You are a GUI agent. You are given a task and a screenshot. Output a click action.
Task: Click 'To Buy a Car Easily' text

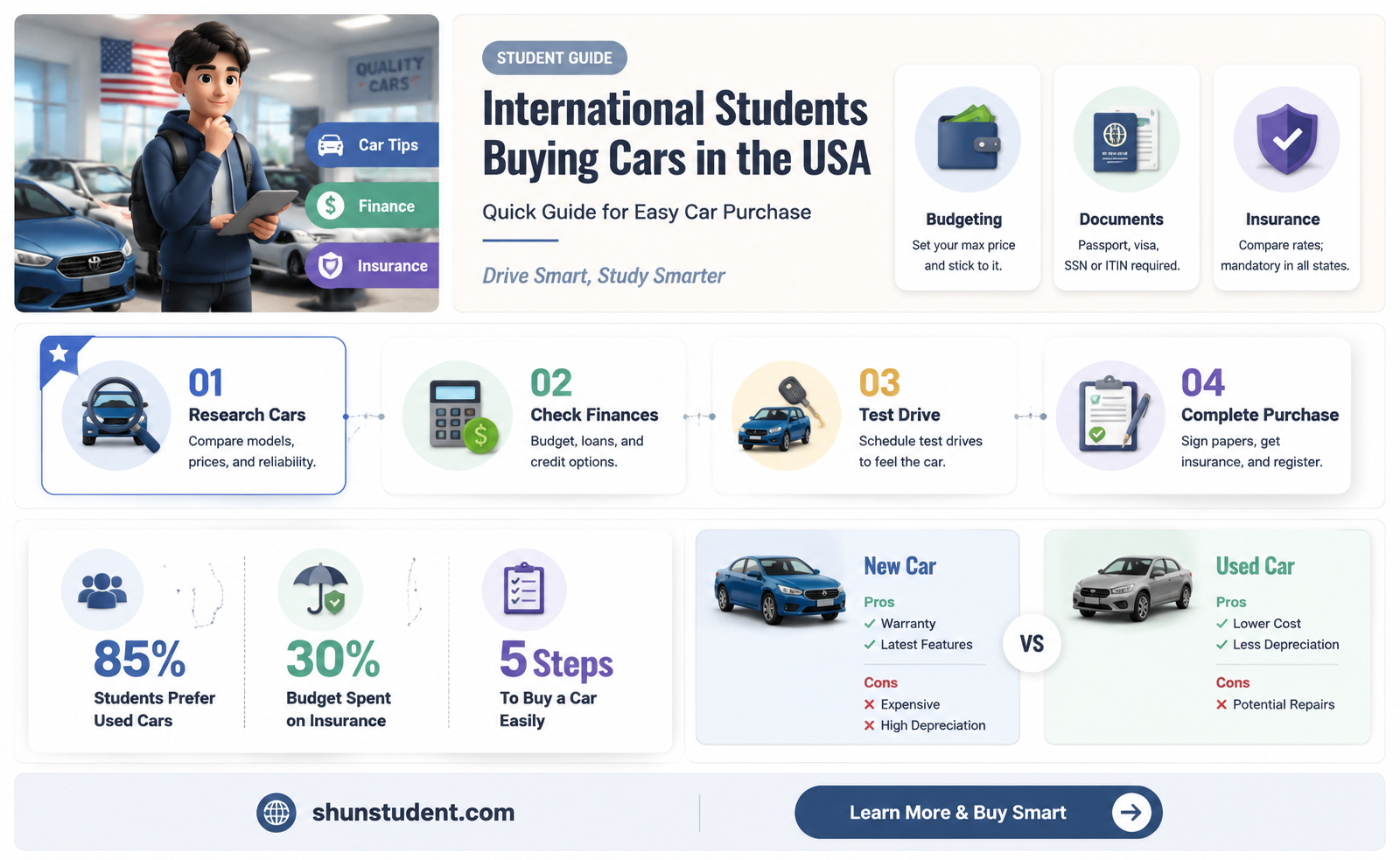click(548, 710)
